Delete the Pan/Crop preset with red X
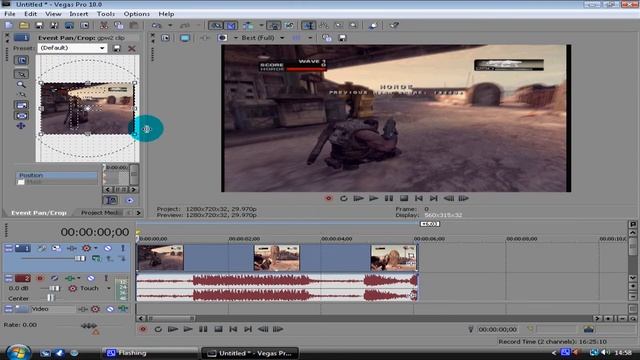Viewport: 640px width, 360px height. point(132,48)
